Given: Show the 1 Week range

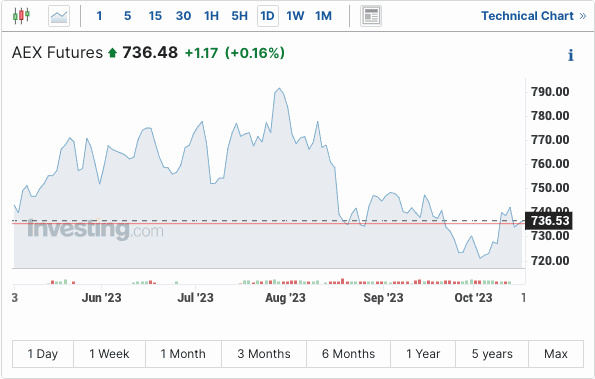Looking at the screenshot, I should tap(109, 354).
